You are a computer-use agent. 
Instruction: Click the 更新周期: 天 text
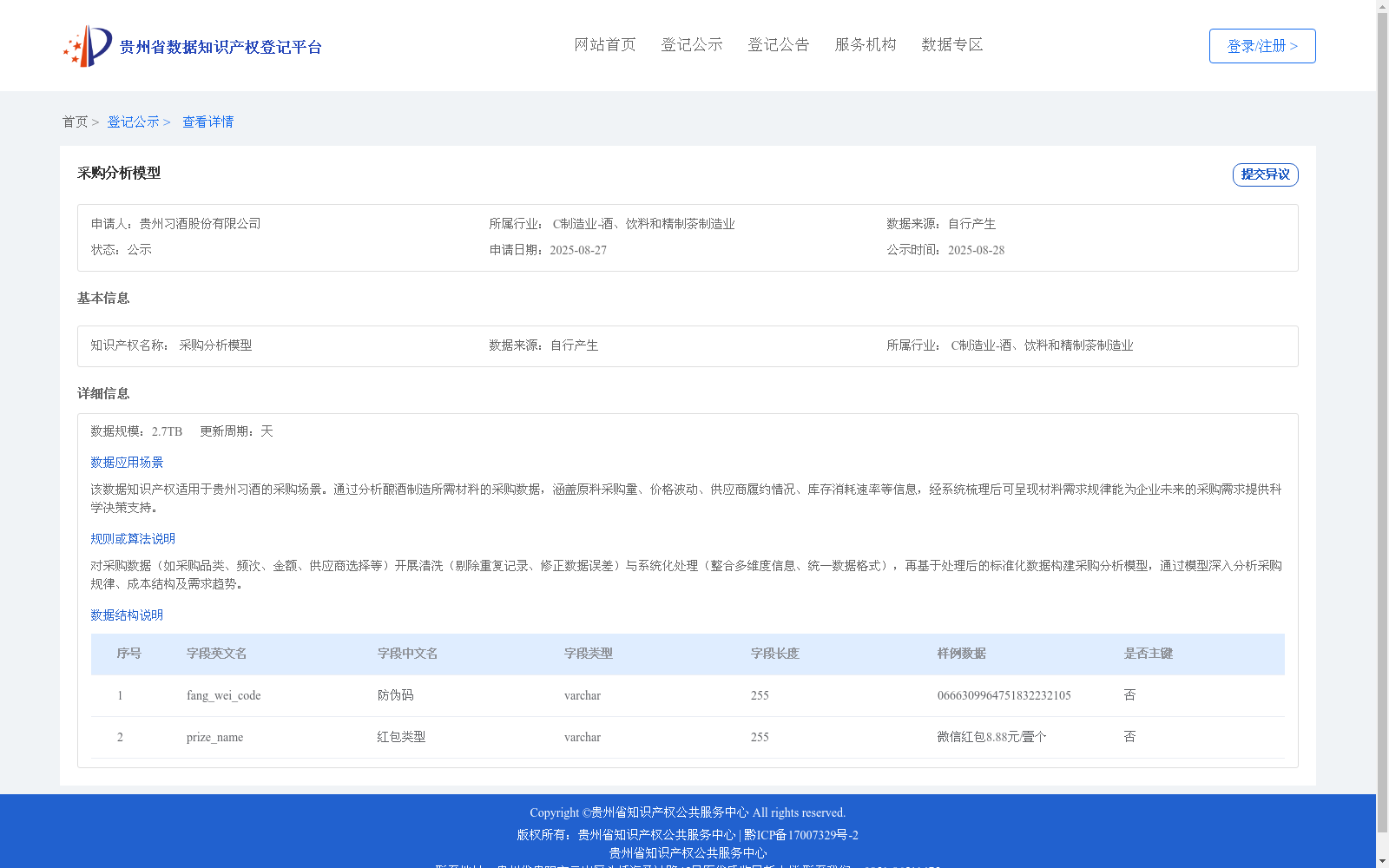pyautogui.click(x=236, y=431)
